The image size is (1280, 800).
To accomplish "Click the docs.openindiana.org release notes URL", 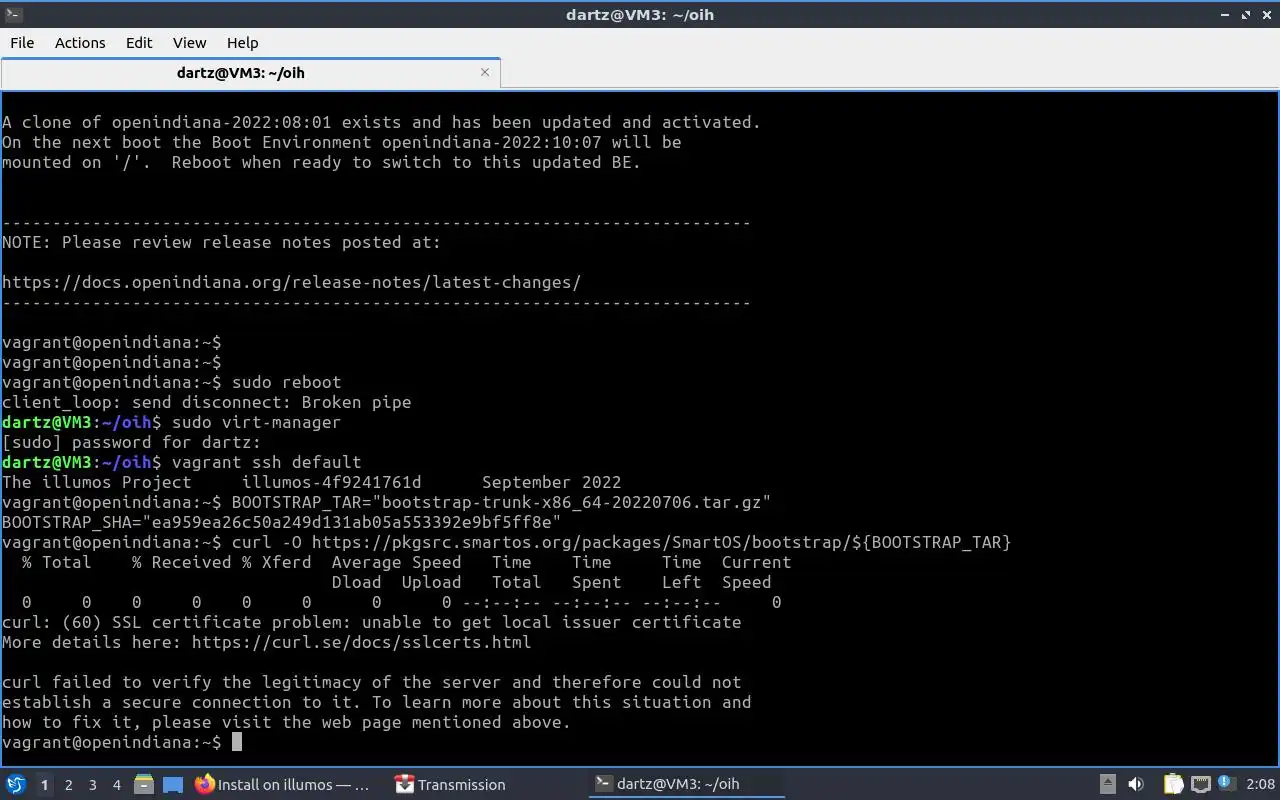I will 291,282.
